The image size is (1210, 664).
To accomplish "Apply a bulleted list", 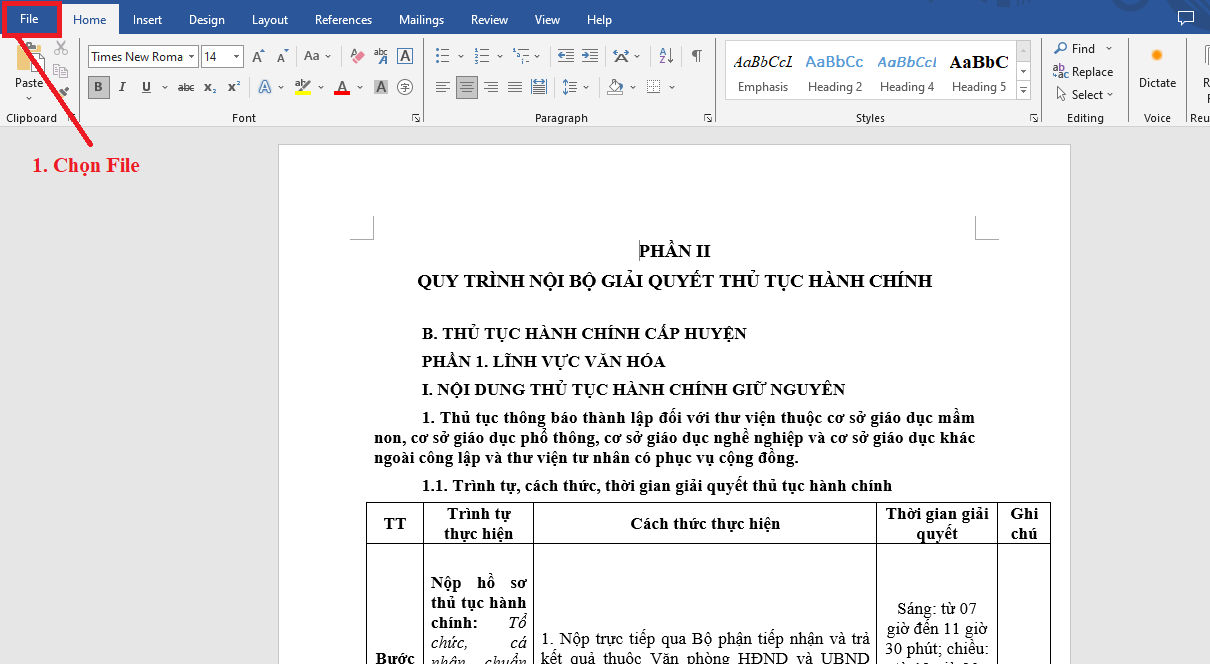I will [443, 56].
